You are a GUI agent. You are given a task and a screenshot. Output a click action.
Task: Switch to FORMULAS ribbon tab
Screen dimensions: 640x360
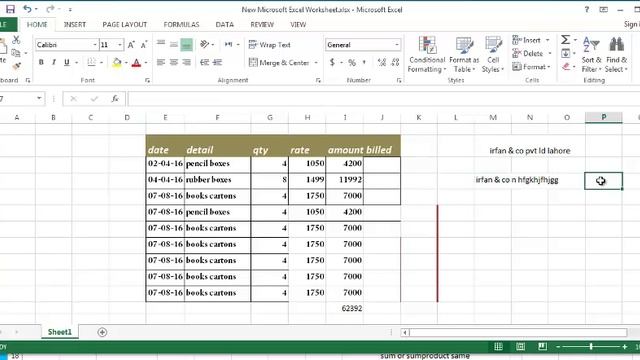[181, 24]
